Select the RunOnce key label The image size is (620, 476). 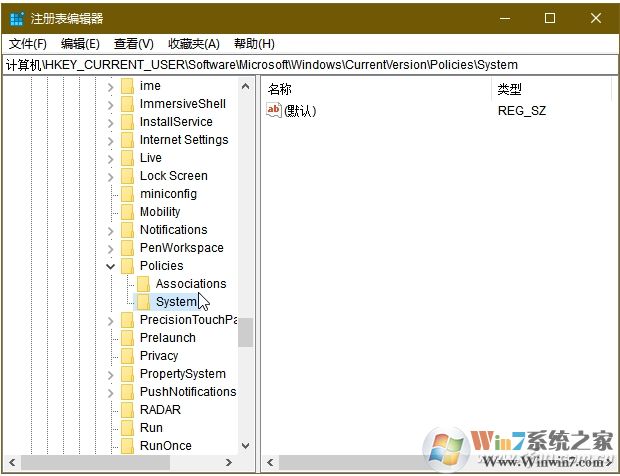[x=166, y=446]
